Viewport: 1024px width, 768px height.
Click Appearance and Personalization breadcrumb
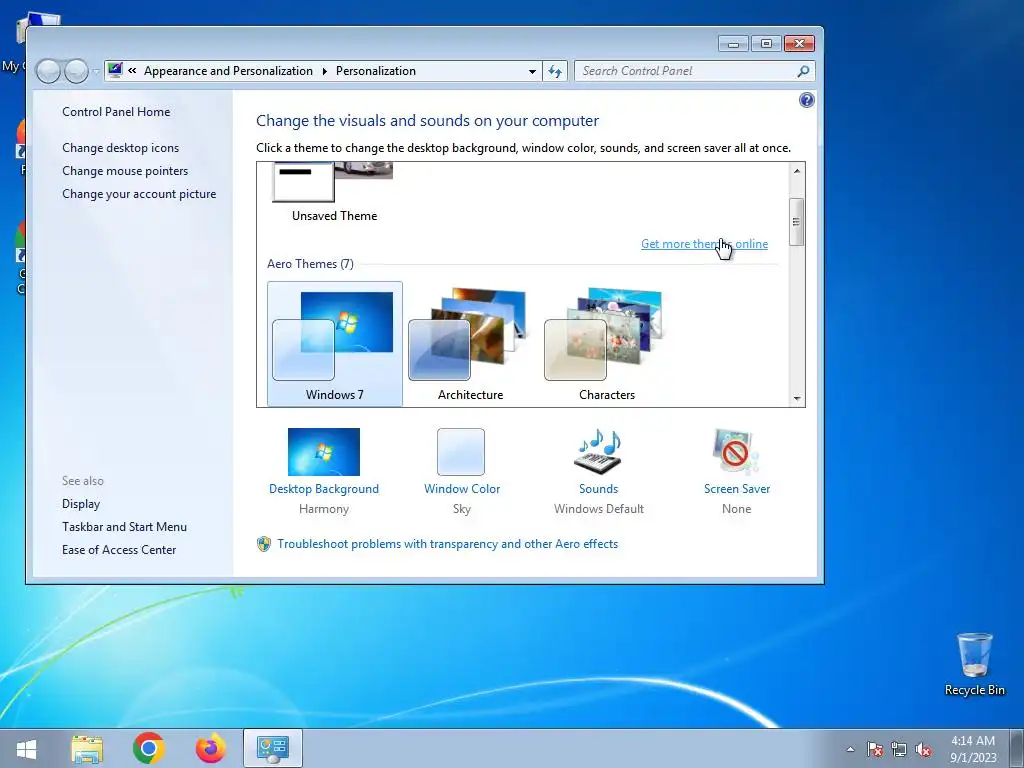coord(228,71)
